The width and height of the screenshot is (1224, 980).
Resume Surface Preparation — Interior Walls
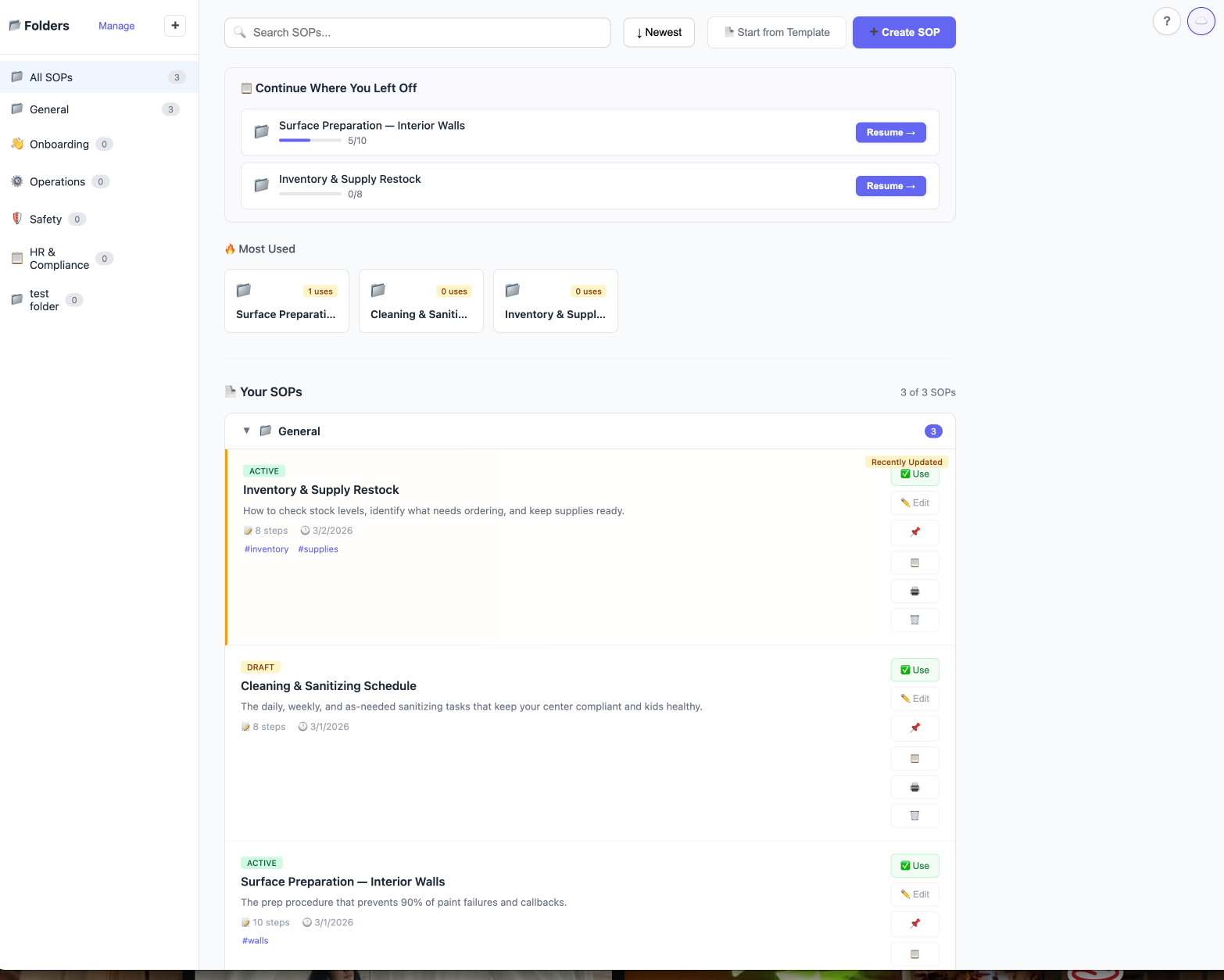pos(890,133)
